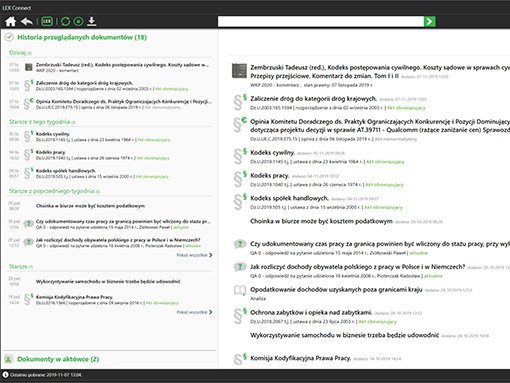Click paragraph icon beside Kodeks spółek handlowych right panel
510x383 pixels.
pyautogui.click(x=239, y=202)
